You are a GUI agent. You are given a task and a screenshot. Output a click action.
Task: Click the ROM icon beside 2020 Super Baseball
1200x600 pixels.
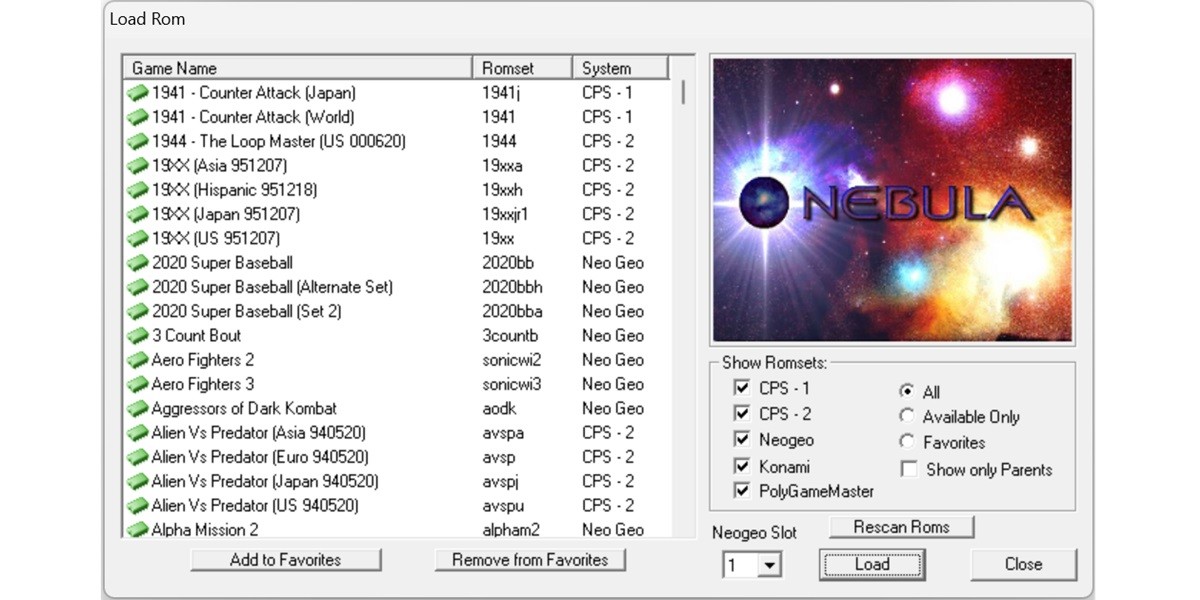click(138, 262)
